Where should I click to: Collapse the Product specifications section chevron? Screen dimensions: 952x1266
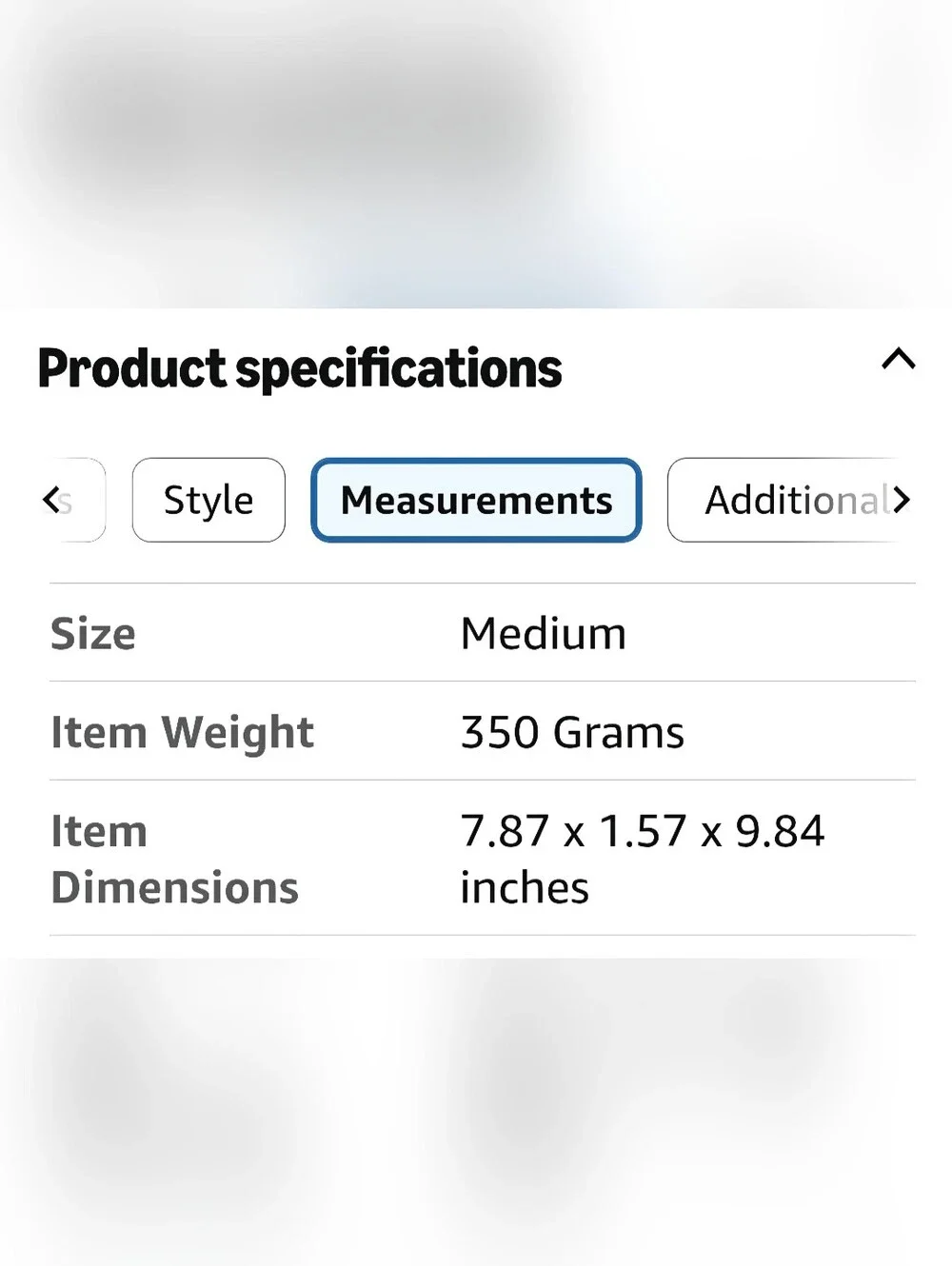coord(898,360)
